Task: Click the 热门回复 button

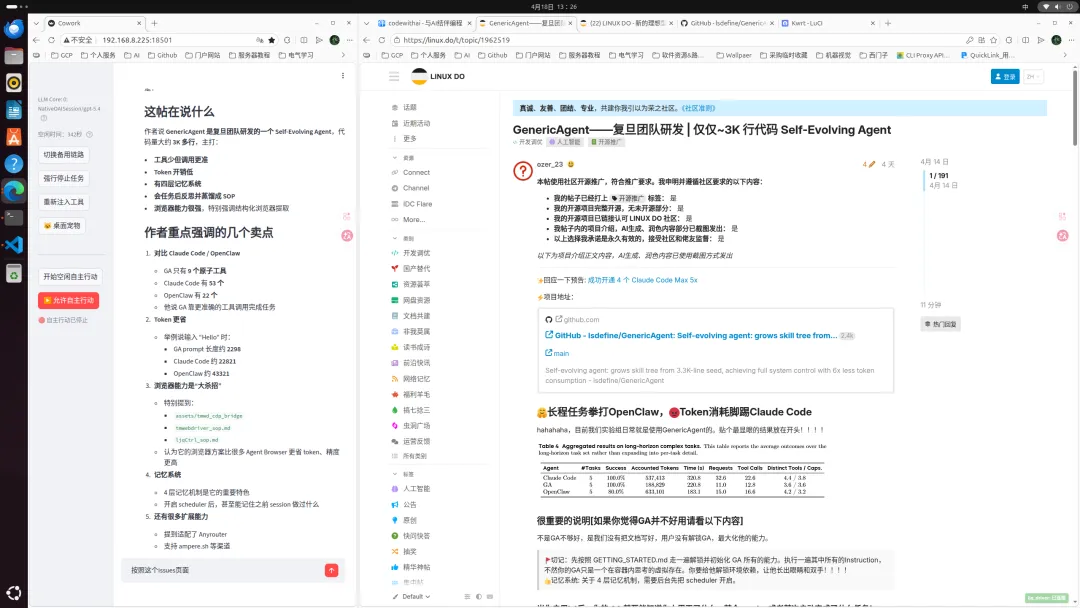Action: click(940, 324)
